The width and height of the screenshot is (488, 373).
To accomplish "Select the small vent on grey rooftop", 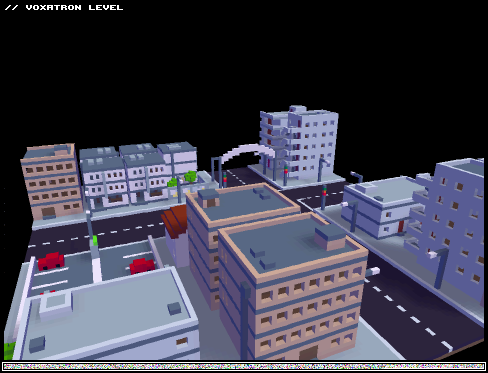I will pos(174,308).
